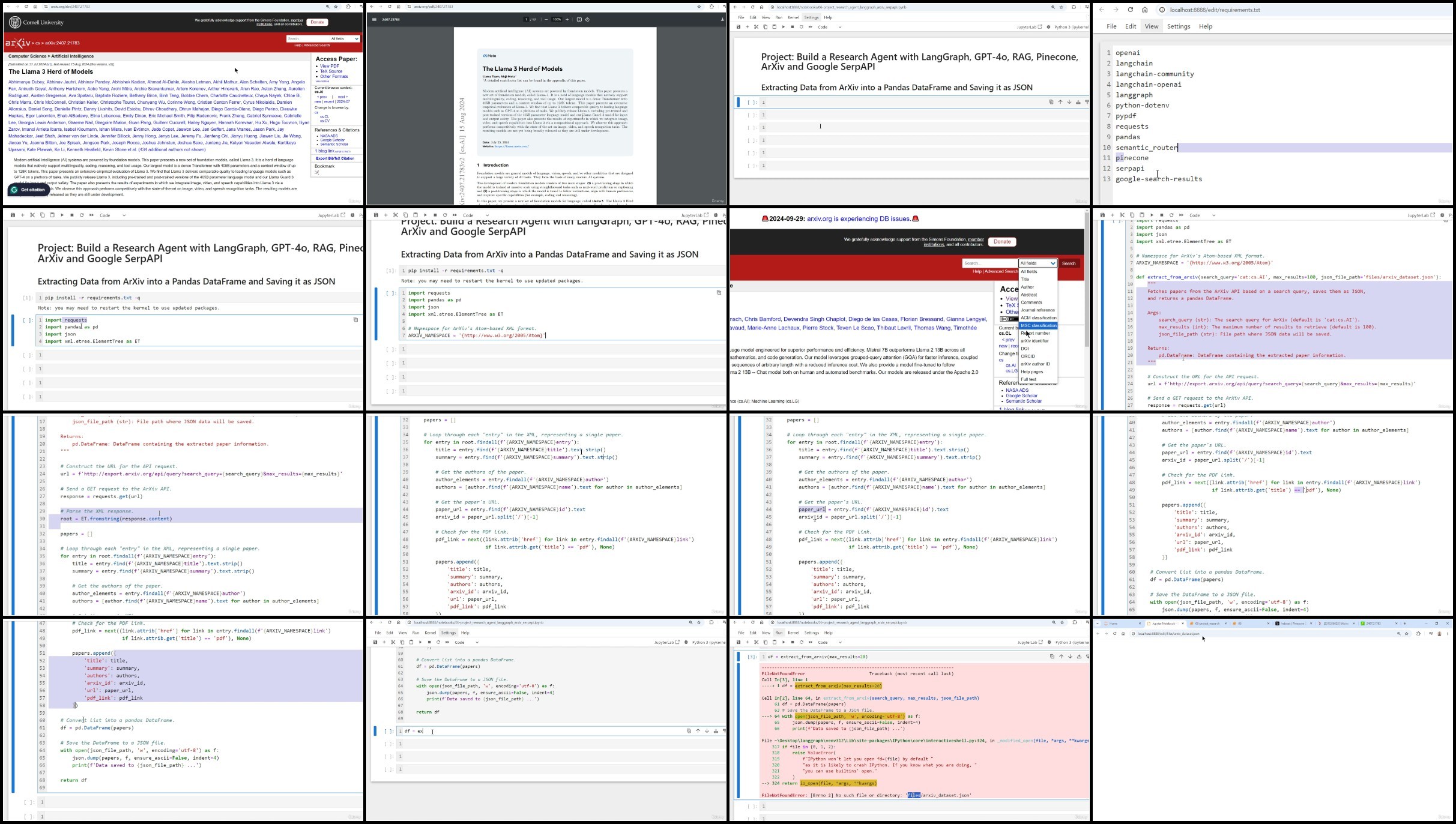Save the notebook with the highlighted 'requests' import
The image size is (1456, 824).
(13, 215)
